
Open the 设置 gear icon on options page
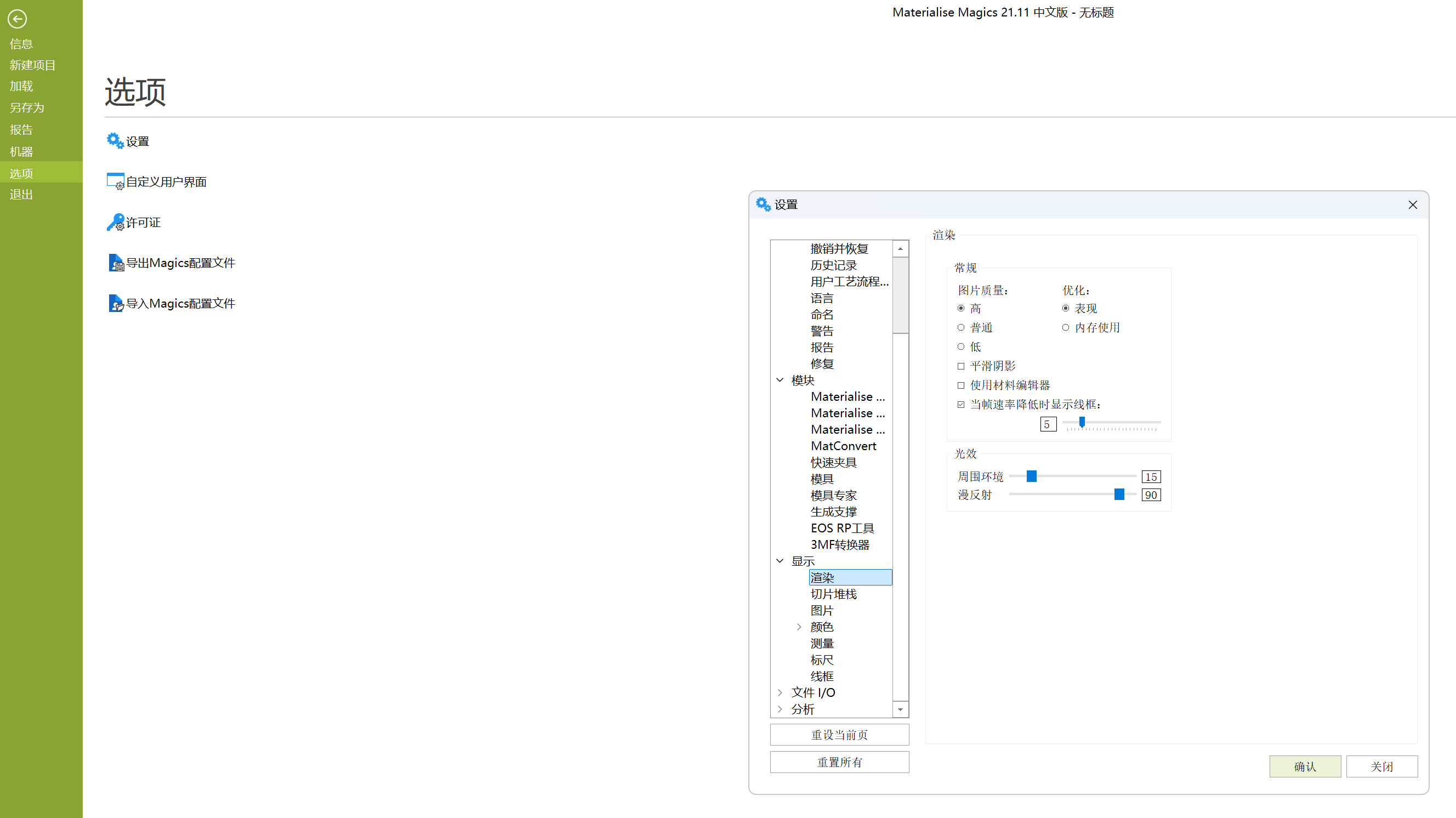pyautogui.click(x=115, y=141)
